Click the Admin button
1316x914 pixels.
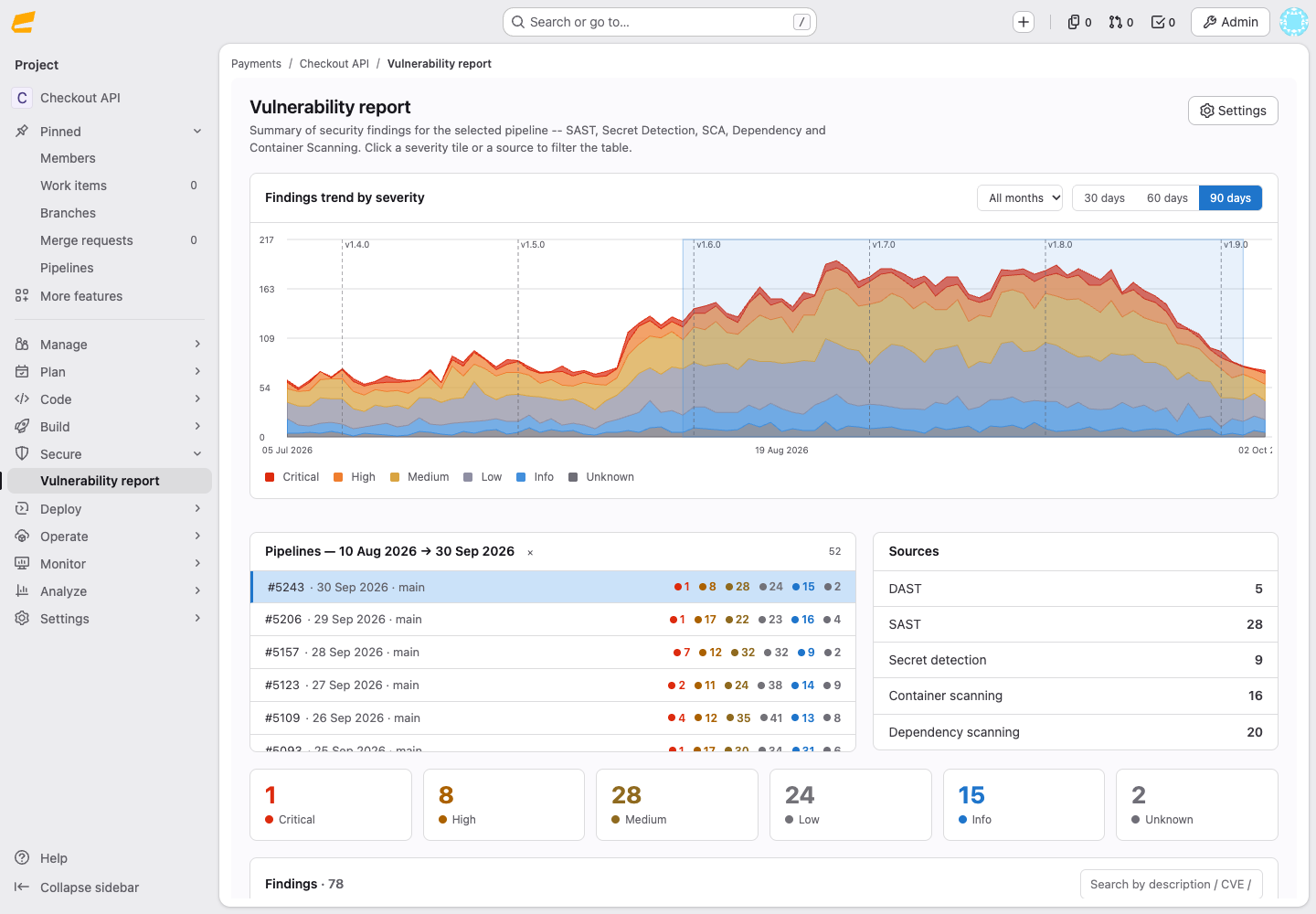pos(1230,22)
